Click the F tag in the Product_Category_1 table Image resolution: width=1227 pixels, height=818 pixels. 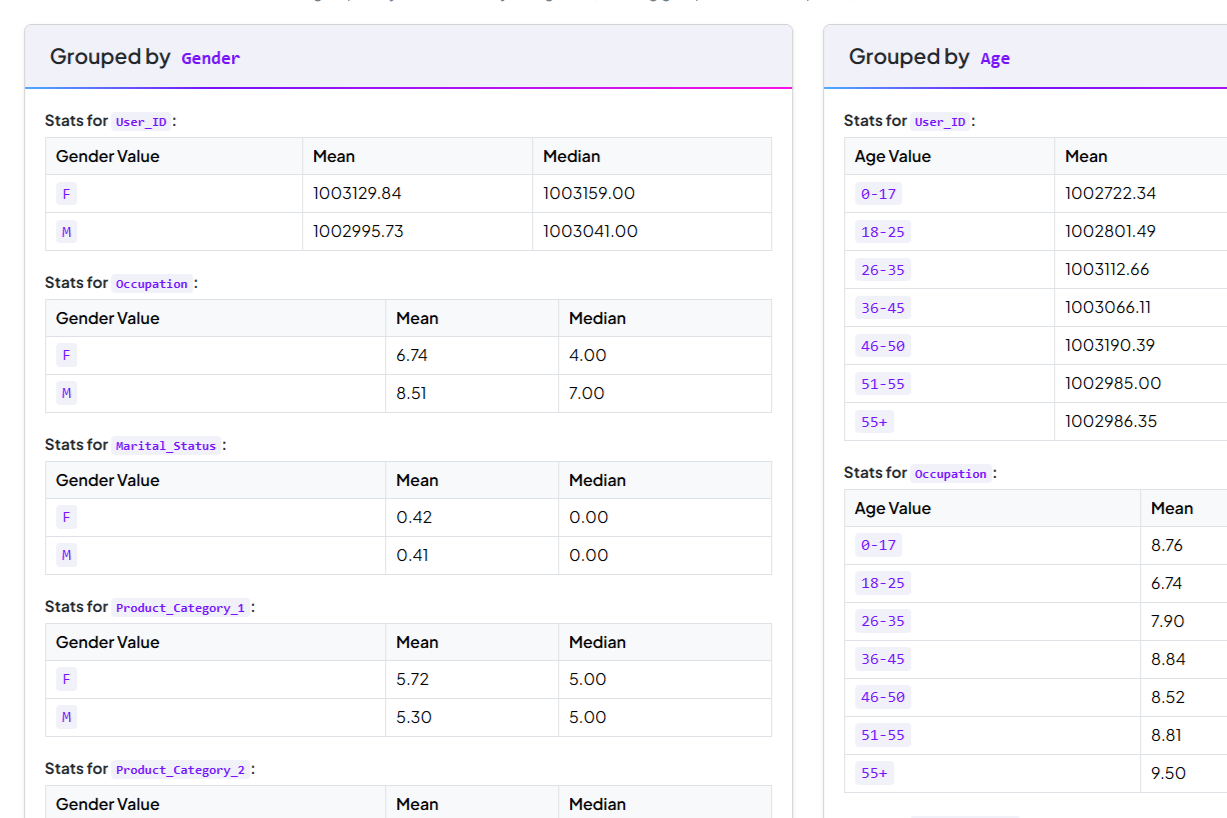(67, 680)
